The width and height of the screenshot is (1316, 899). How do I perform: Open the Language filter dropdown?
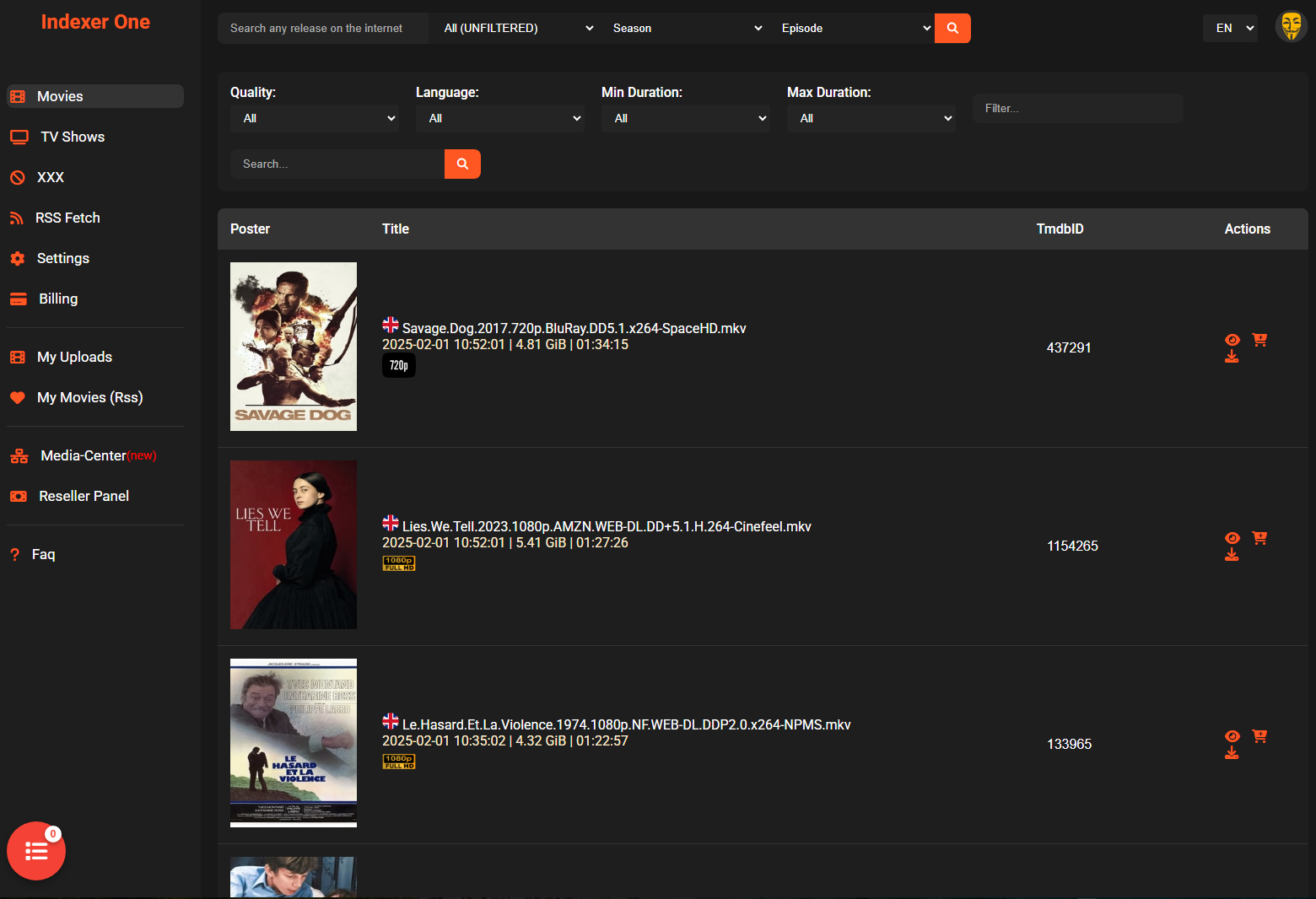click(500, 118)
